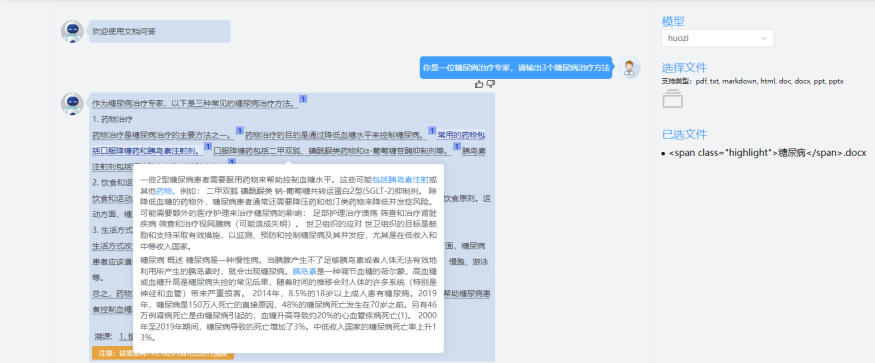Click the 1. 药物治疗 heading in the answer
The image size is (875, 363).
pos(112,119)
